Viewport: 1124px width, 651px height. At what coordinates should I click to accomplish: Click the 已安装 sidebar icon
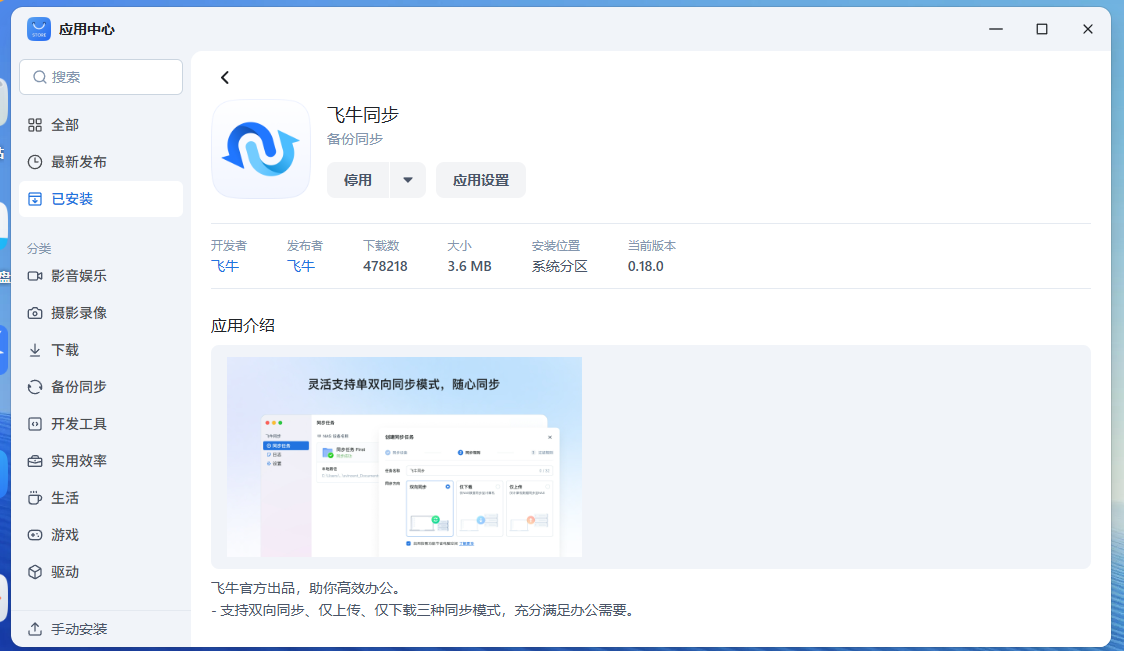click(36, 198)
